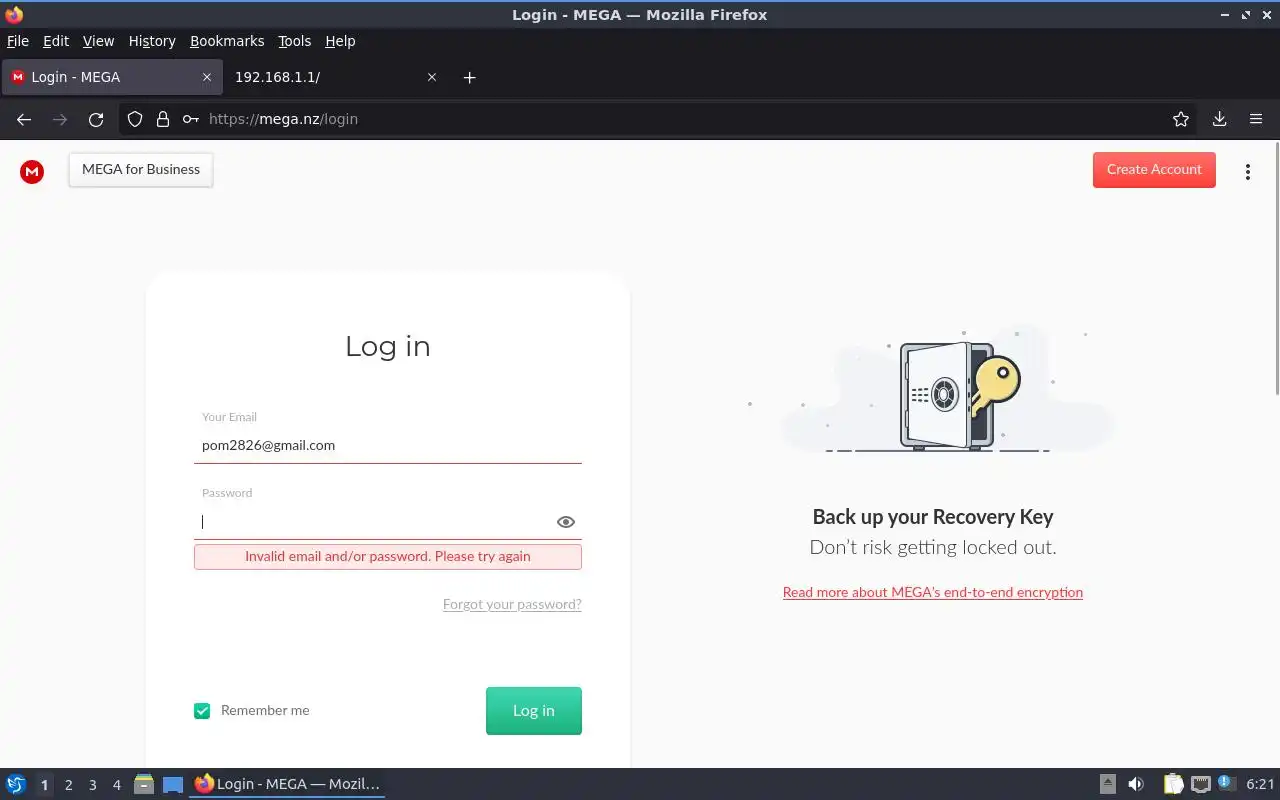Open the taskbar start menu icon
The height and width of the screenshot is (800, 1280).
(x=16, y=784)
